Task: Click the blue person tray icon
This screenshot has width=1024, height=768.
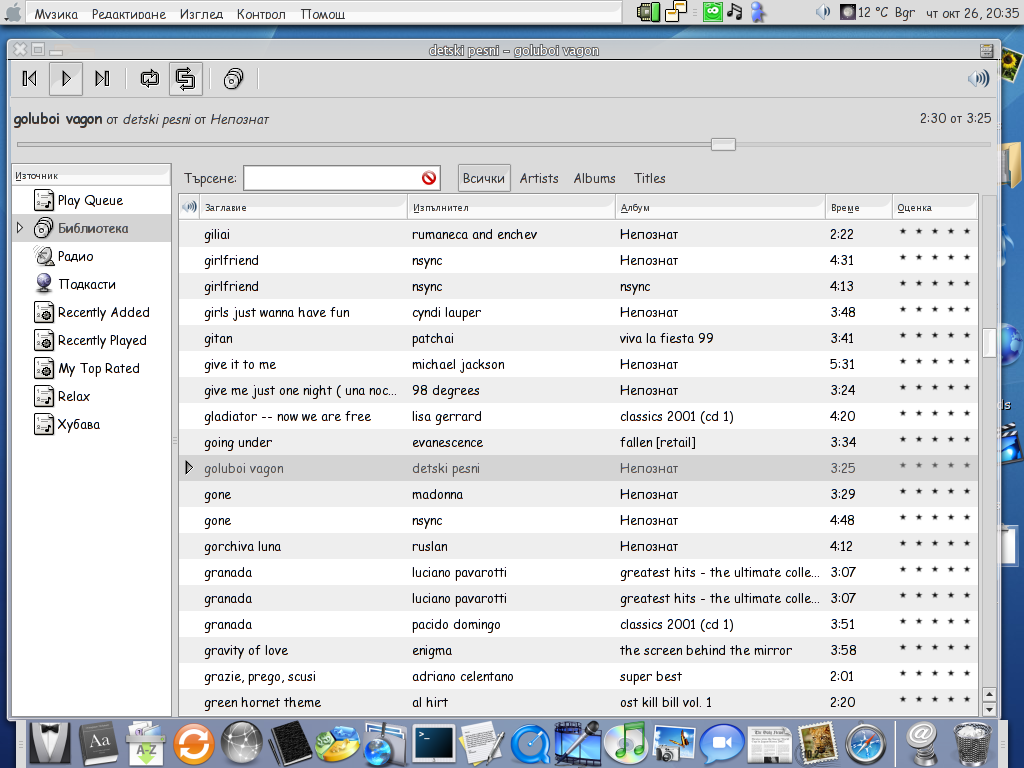Action: (758, 12)
